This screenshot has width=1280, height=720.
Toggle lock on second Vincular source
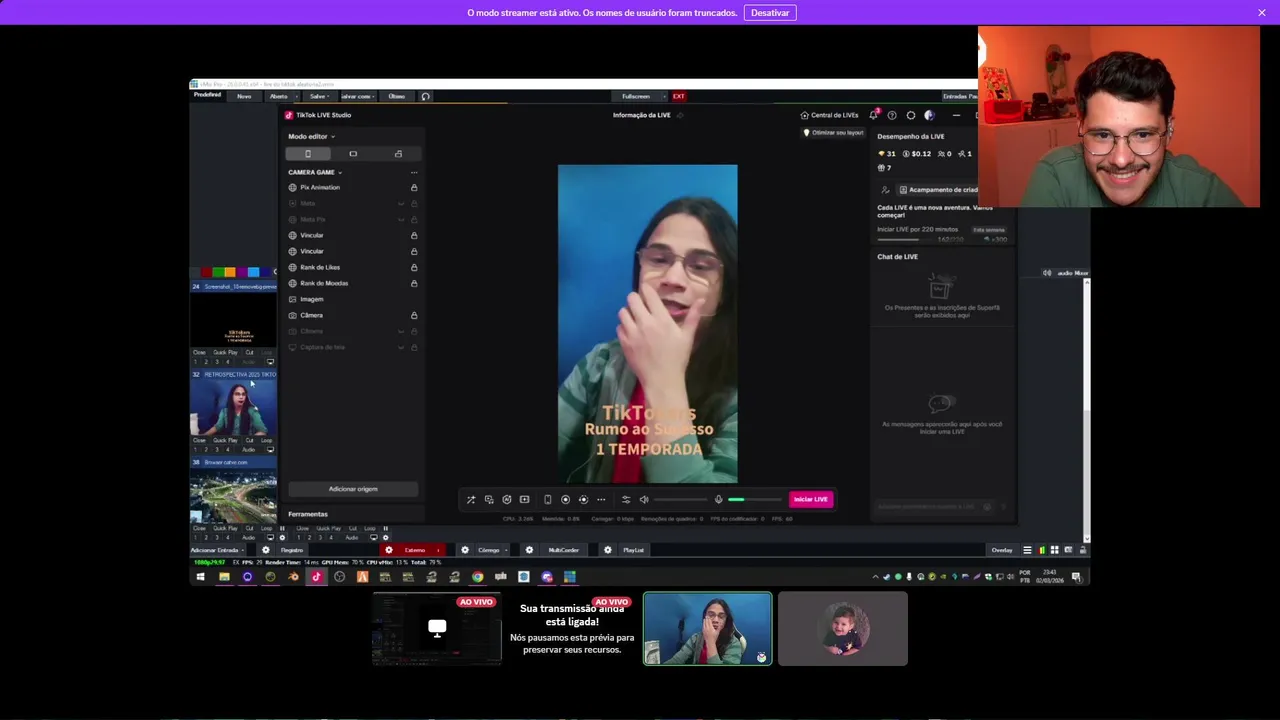coord(414,252)
